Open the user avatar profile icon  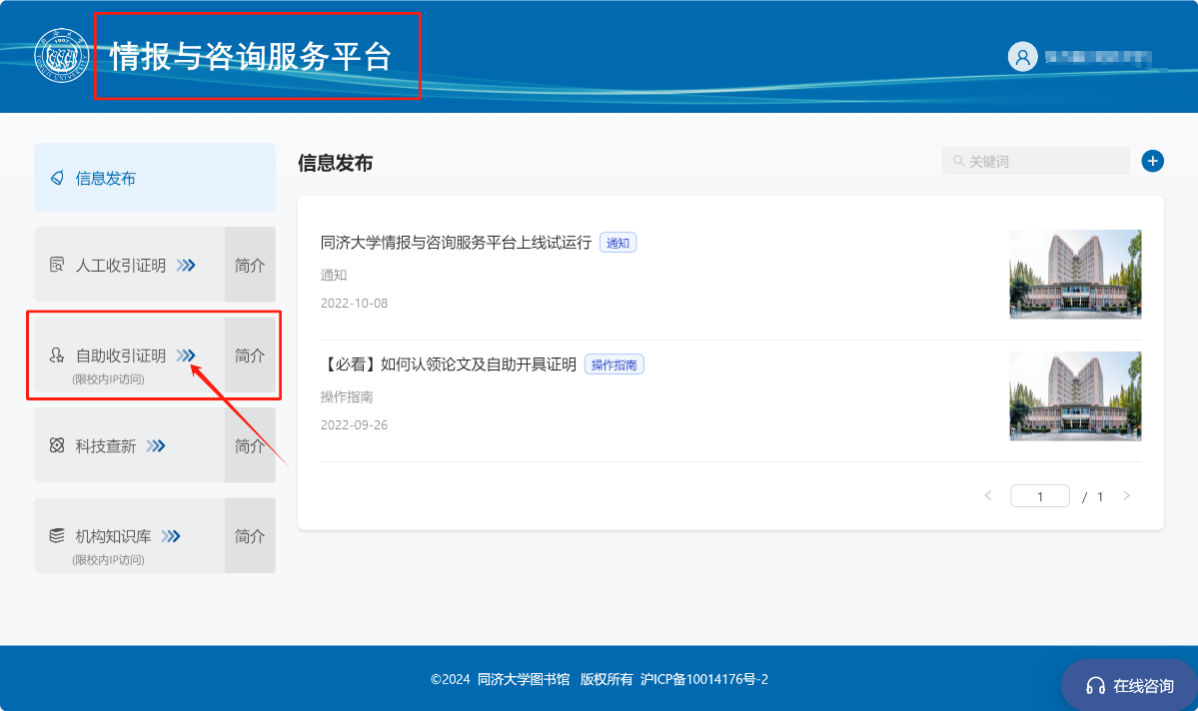(x=1022, y=57)
